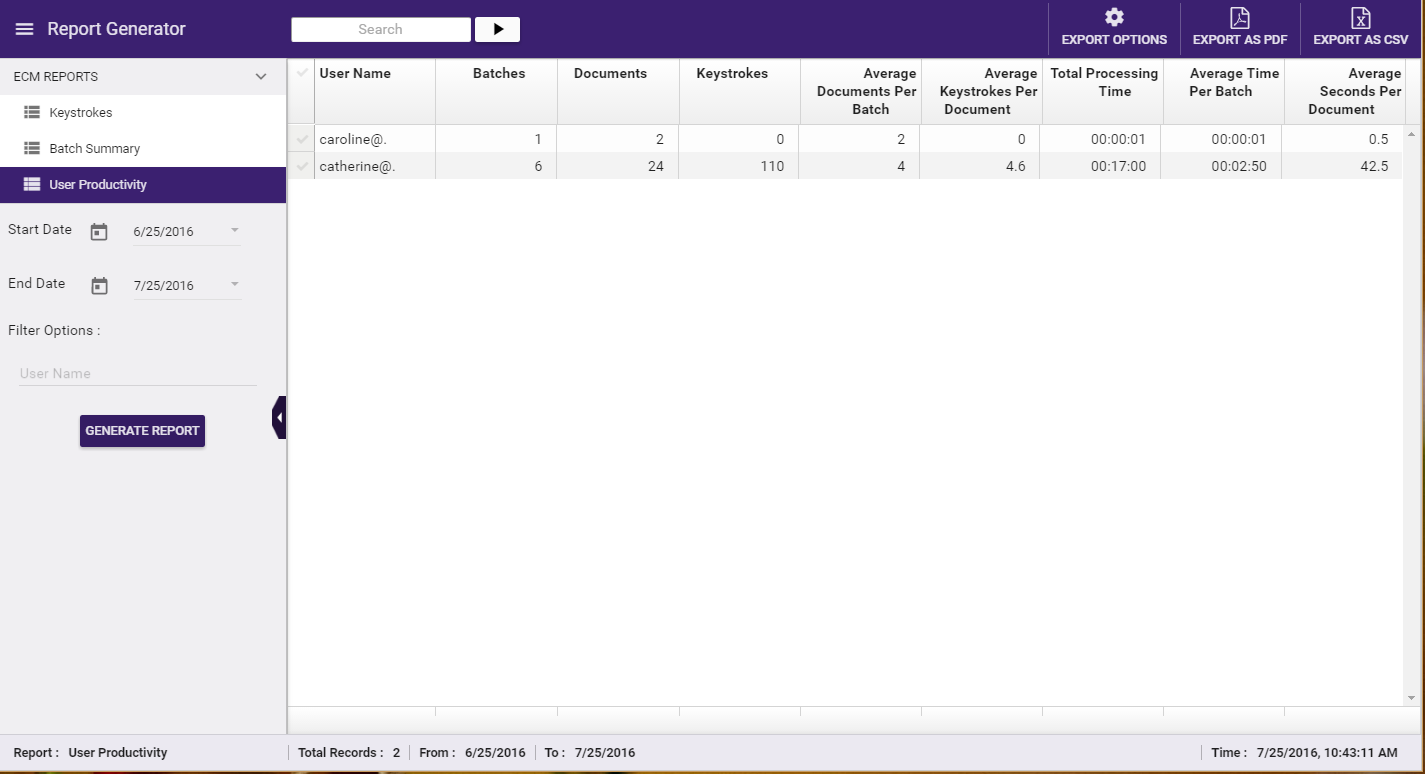Viewport: 1425px width, 774px height.
Task: Open the Start Date dropdown arrow
Action: 235,230
